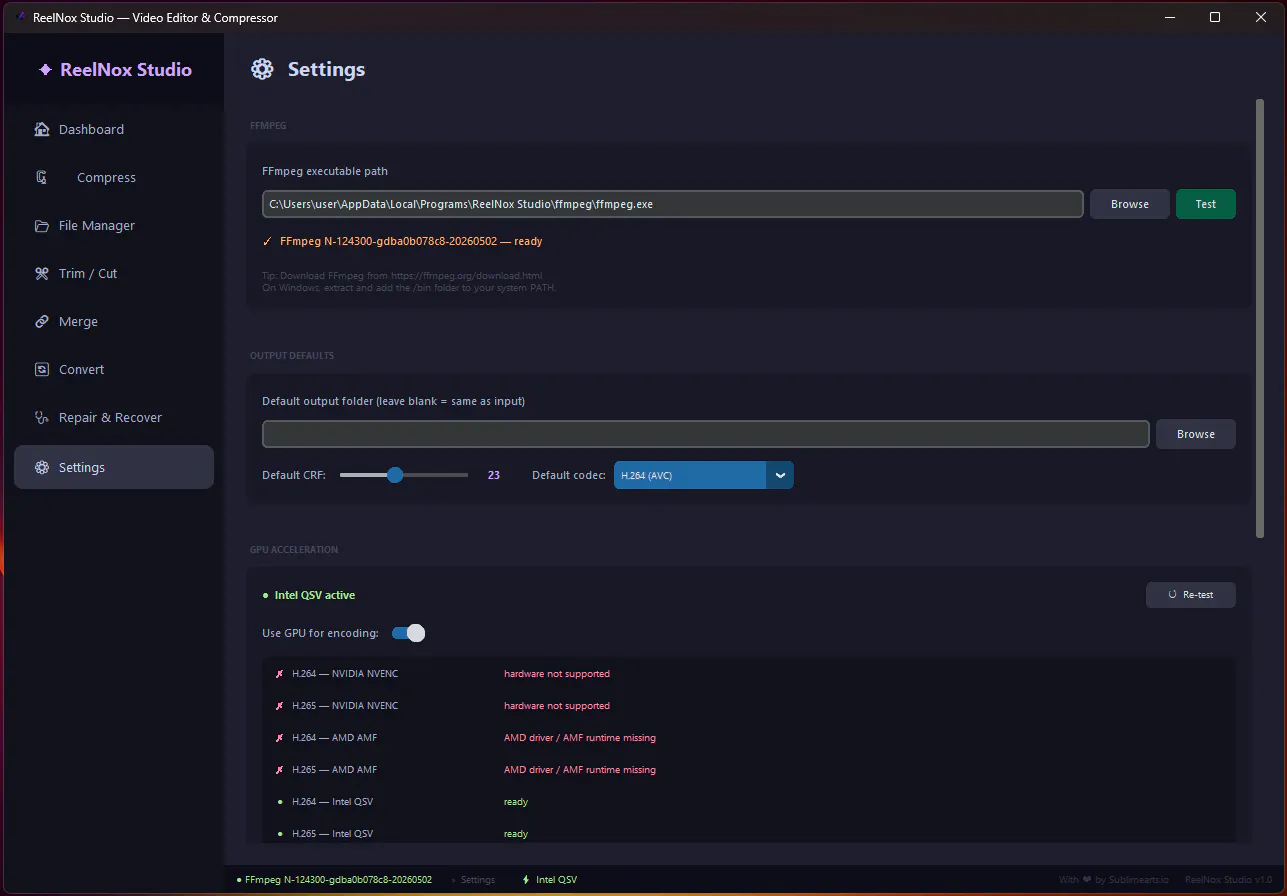
Task: Go to the Convert page in sidebar
Action: coord(114,369)
